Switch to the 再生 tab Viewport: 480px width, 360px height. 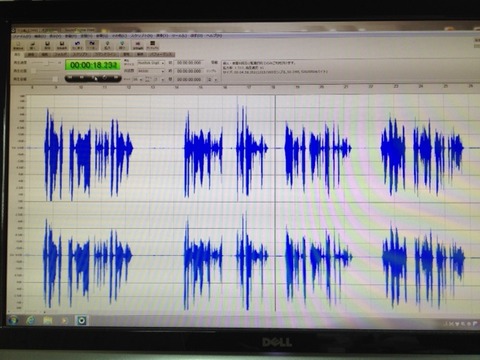tap(17, 55)
